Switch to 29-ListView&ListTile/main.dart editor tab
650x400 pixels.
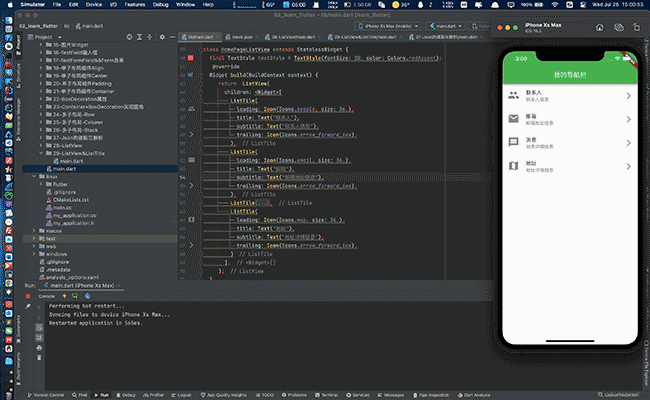click(x=365, y=37)
